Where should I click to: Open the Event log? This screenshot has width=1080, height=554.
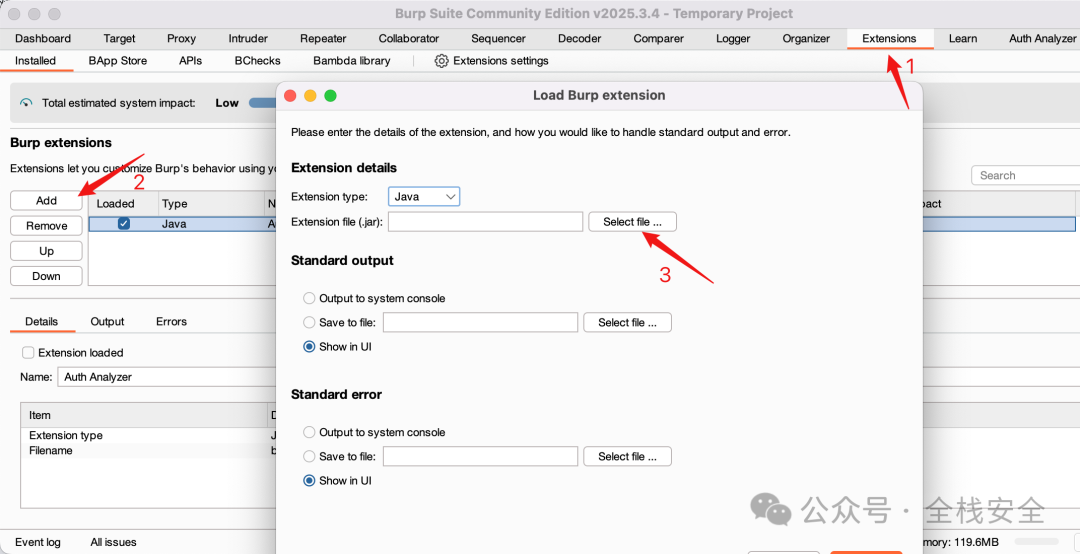pos(38,542)
